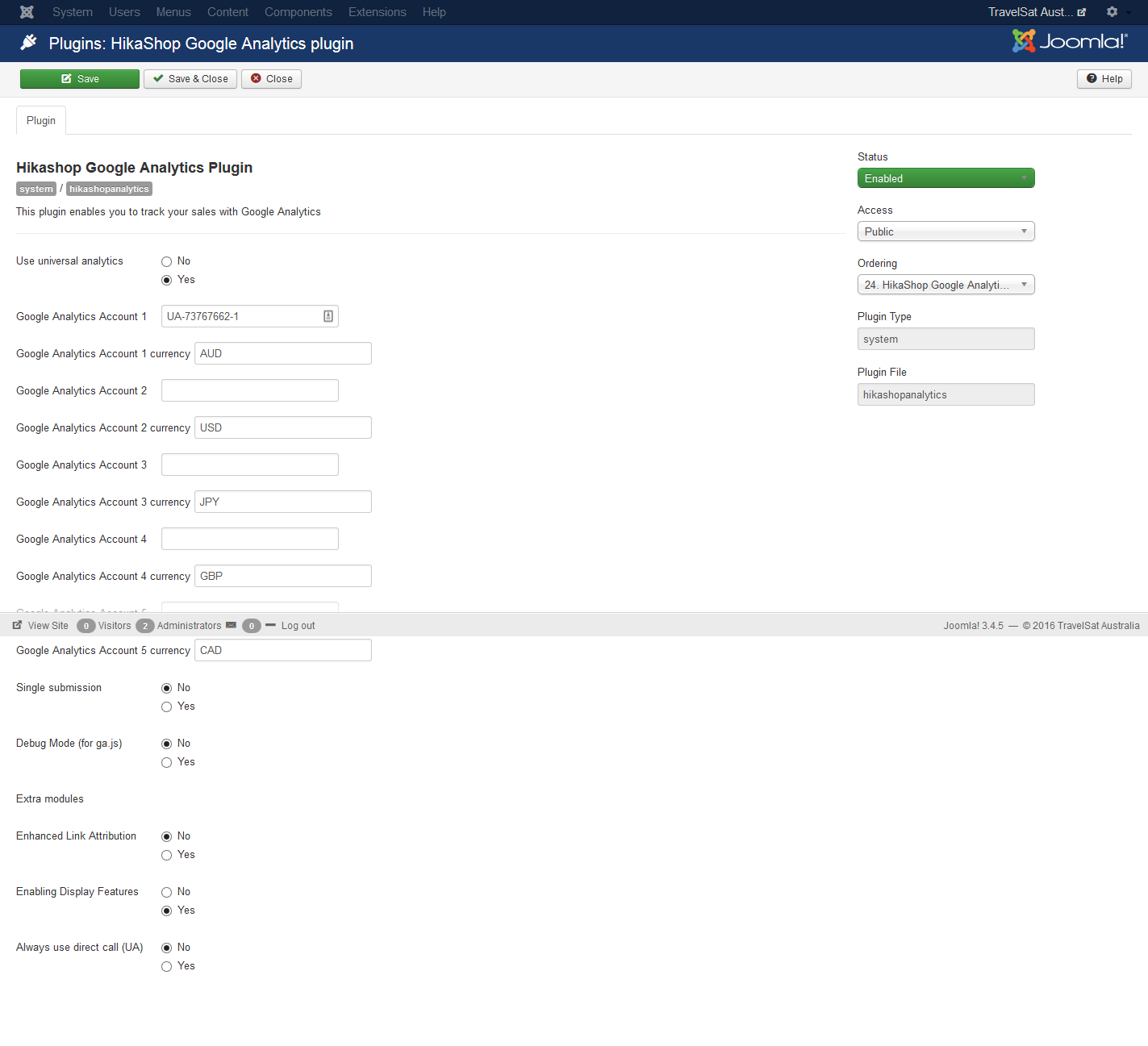1148x1046 pixels.
Task: Click the Plugin File field showing hikashopanalytics
Action: tap(946, 394)
